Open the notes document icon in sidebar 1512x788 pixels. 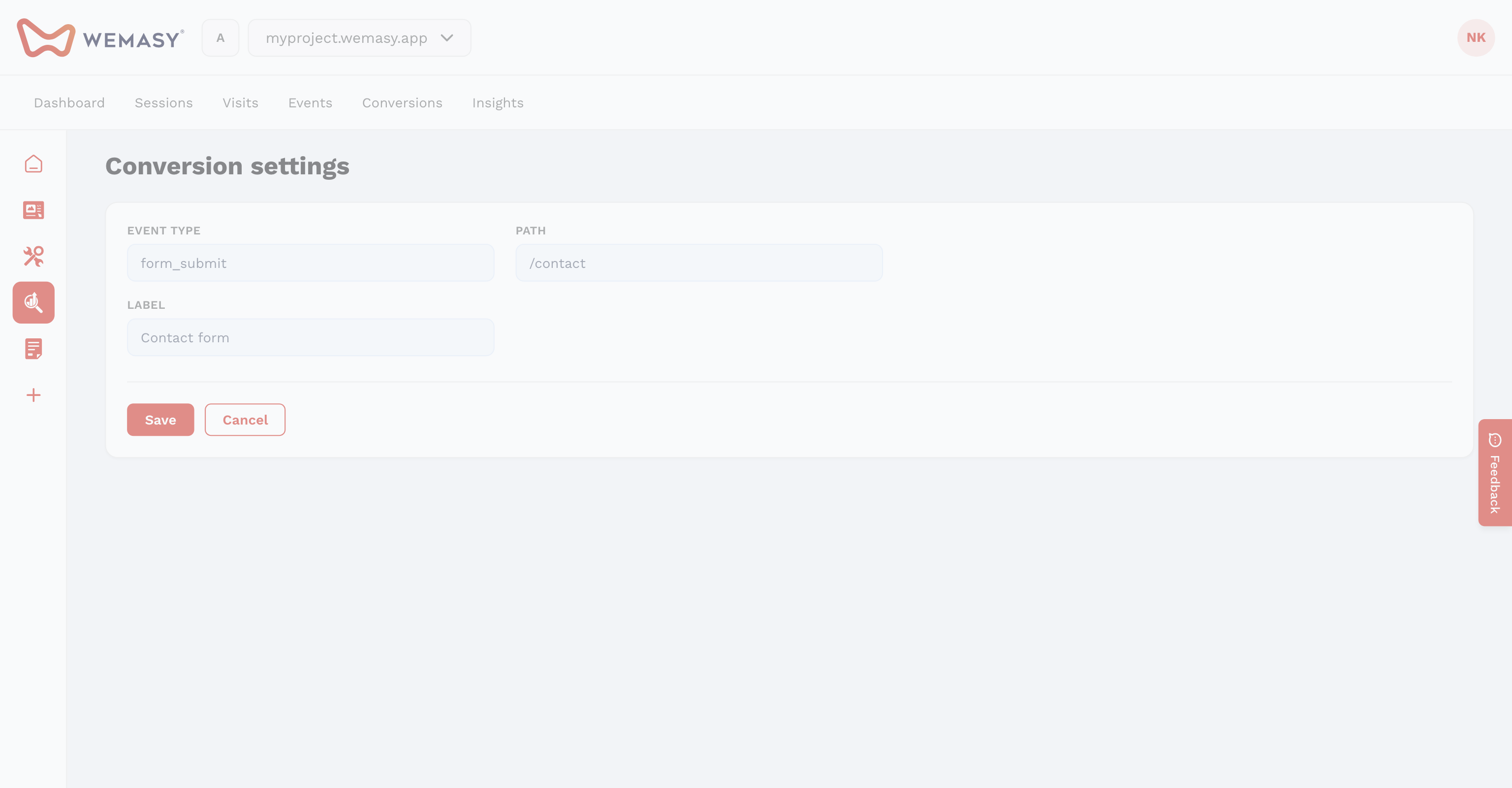(33, 349)
